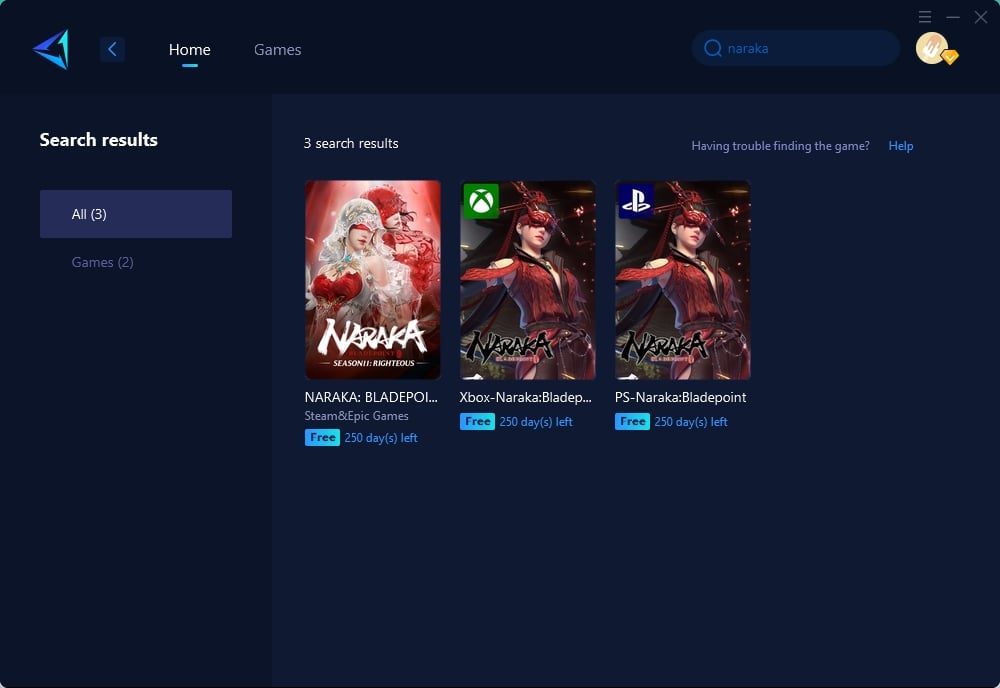Close the application window
The width and height of the screenshot is (1000, 688).
pyautogui.click(x=981, y=17)
